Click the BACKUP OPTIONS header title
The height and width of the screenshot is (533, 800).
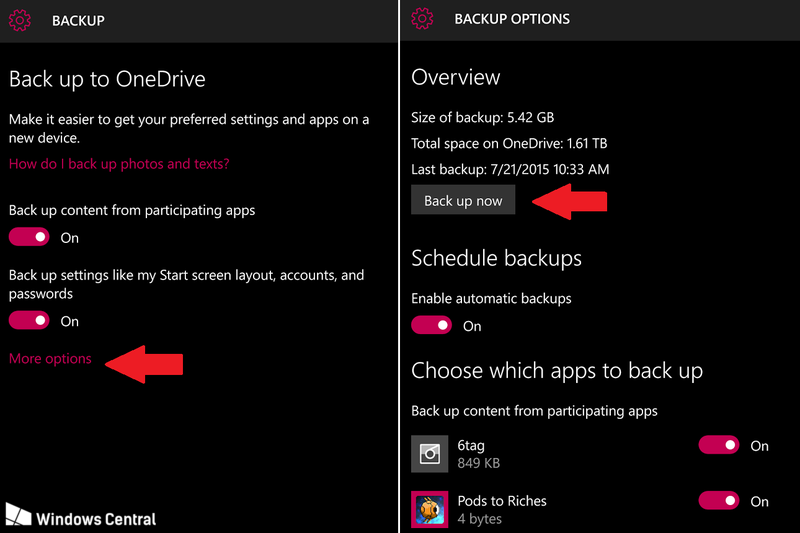512,19
